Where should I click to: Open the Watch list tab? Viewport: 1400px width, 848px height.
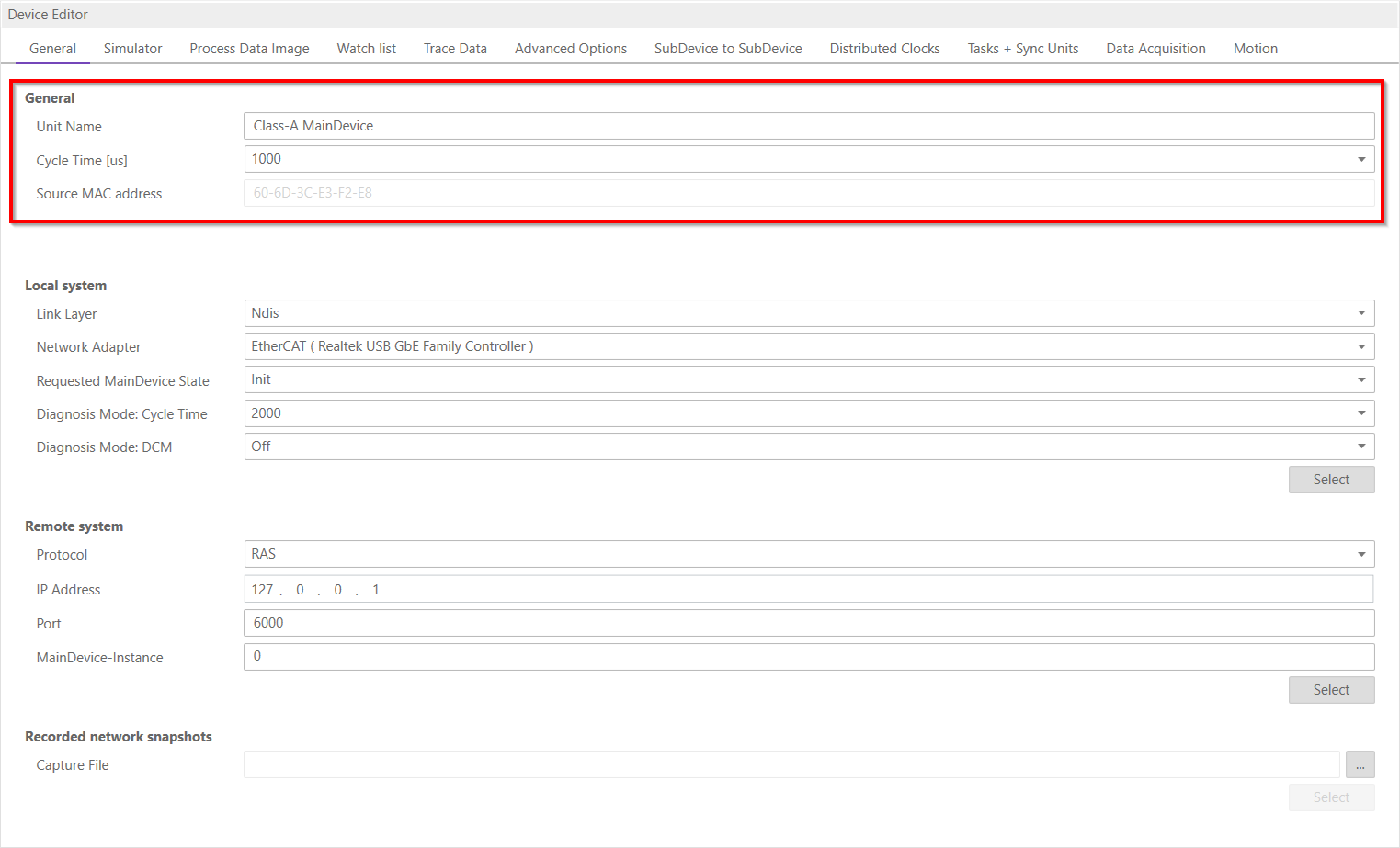pyautogui.click(x=366, y=49)
